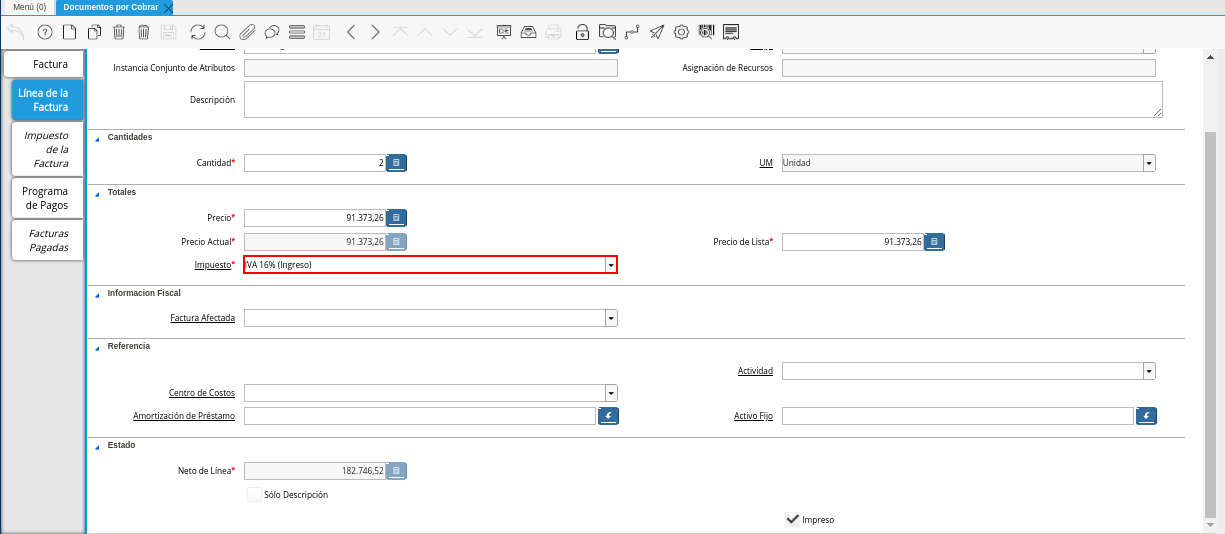
Task: Open Help from the toolbar
Action: point(45,32)
